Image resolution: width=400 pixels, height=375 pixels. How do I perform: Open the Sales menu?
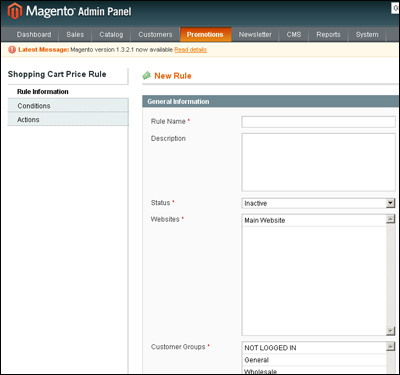[75, 35]
